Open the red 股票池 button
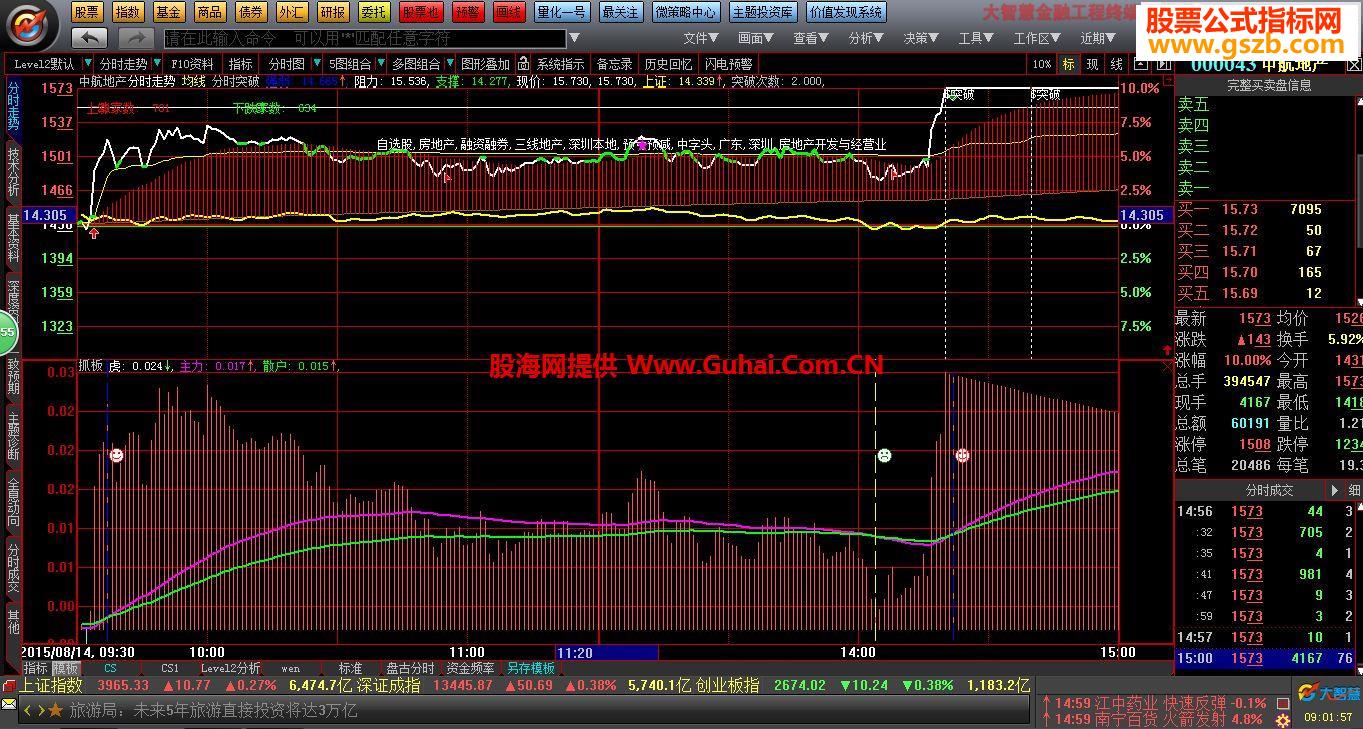The height and width of the screenshot is (729, 1363). coord(420,12)
